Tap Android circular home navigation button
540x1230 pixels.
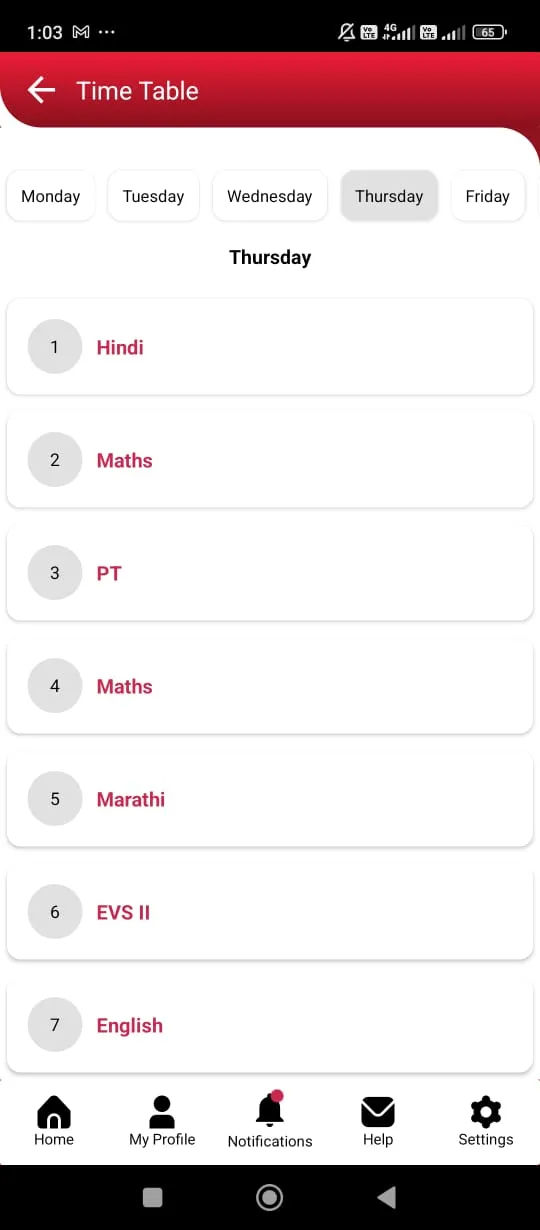[269, 1197]
